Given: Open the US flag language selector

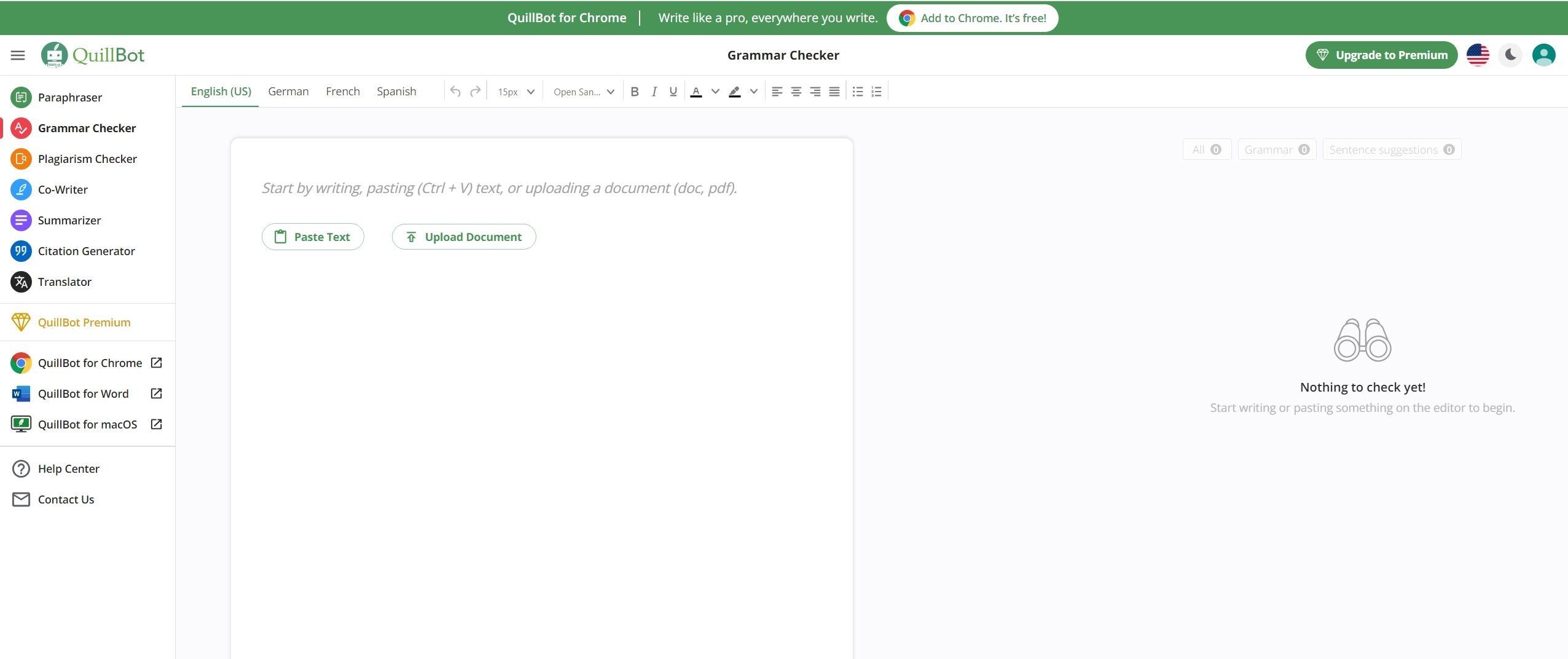Looking at the screenshot, I should [x=1478, y=55].
